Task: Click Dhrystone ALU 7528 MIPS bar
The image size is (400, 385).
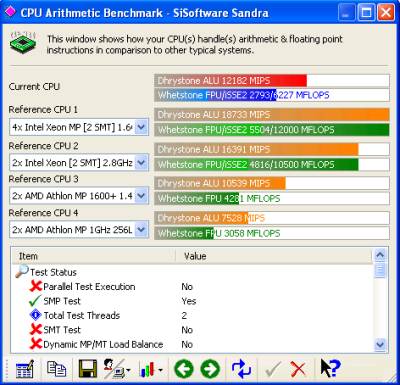Action: tap(272, 218)
